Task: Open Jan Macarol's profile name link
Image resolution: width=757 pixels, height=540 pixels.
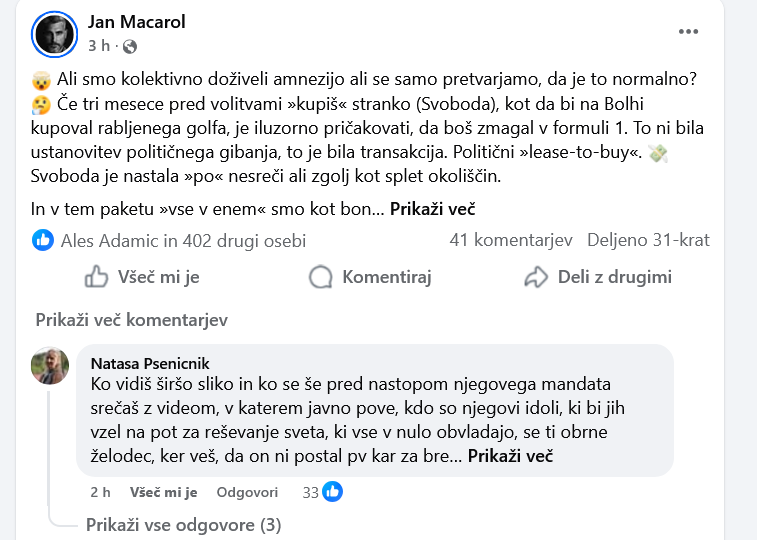Action: (137, 22)
